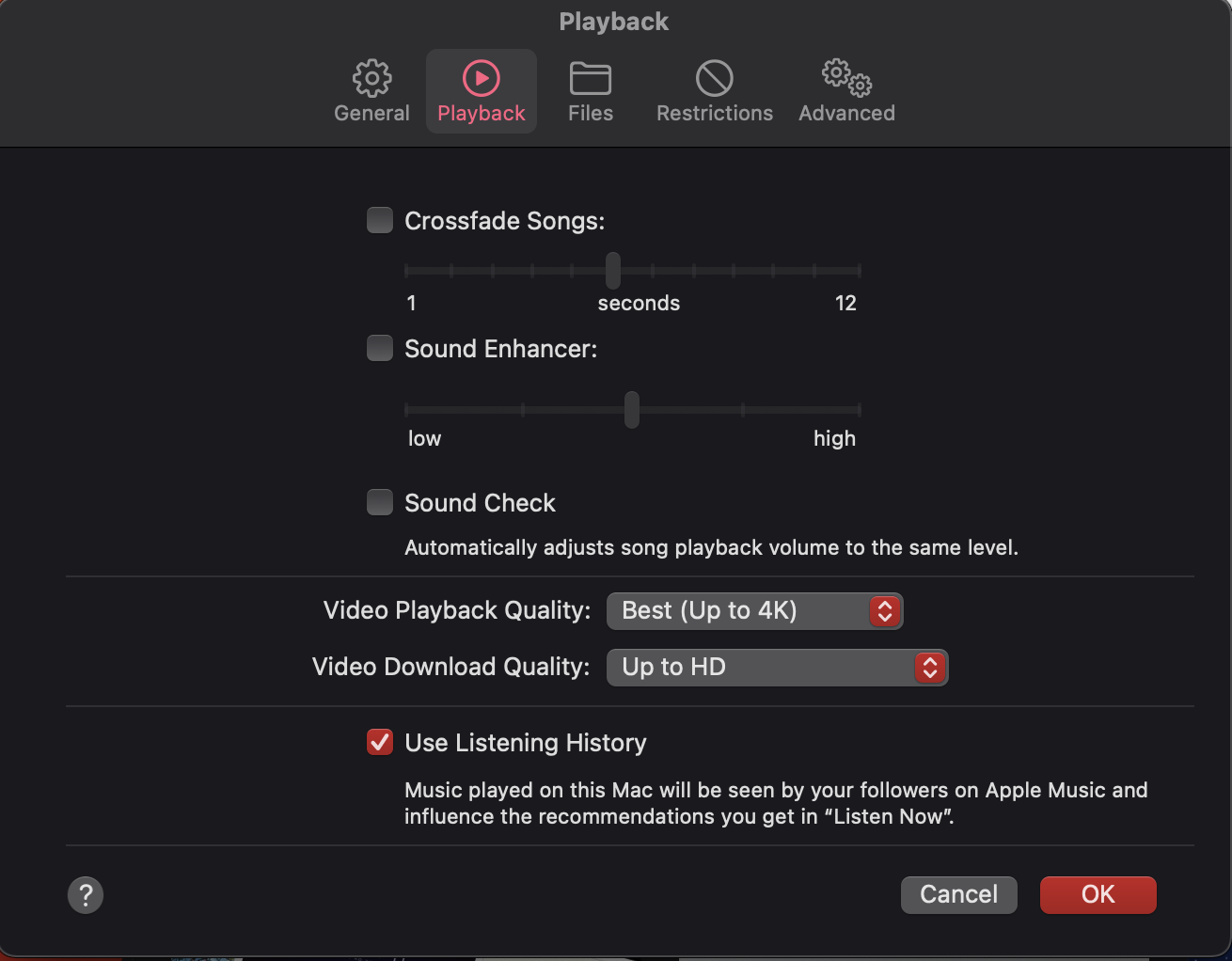Open the Video Download Quality dropdown

tap(777, 667)
